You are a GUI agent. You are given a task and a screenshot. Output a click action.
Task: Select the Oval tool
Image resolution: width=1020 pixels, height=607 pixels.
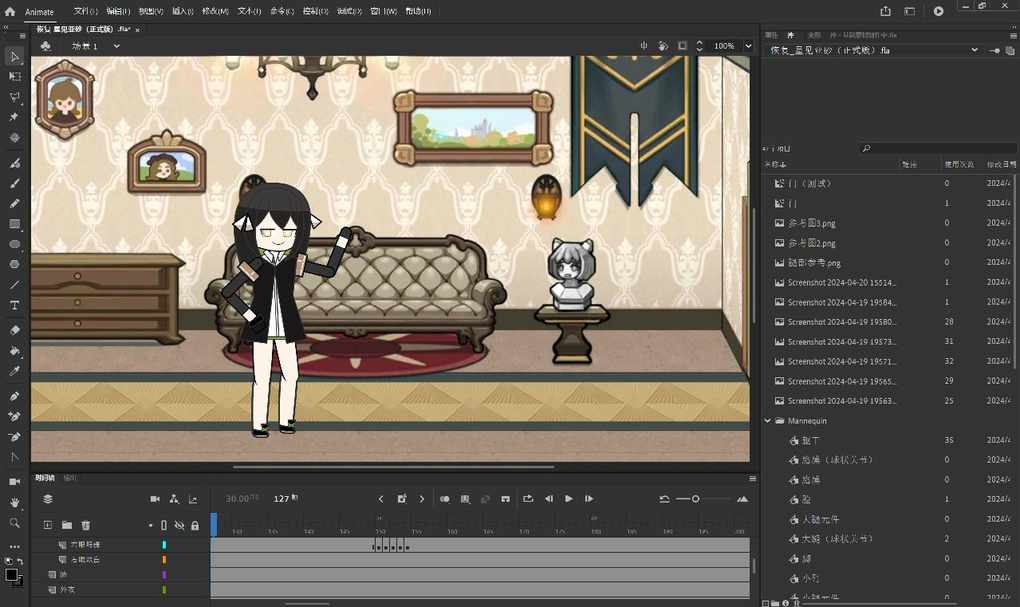(14, 244)
